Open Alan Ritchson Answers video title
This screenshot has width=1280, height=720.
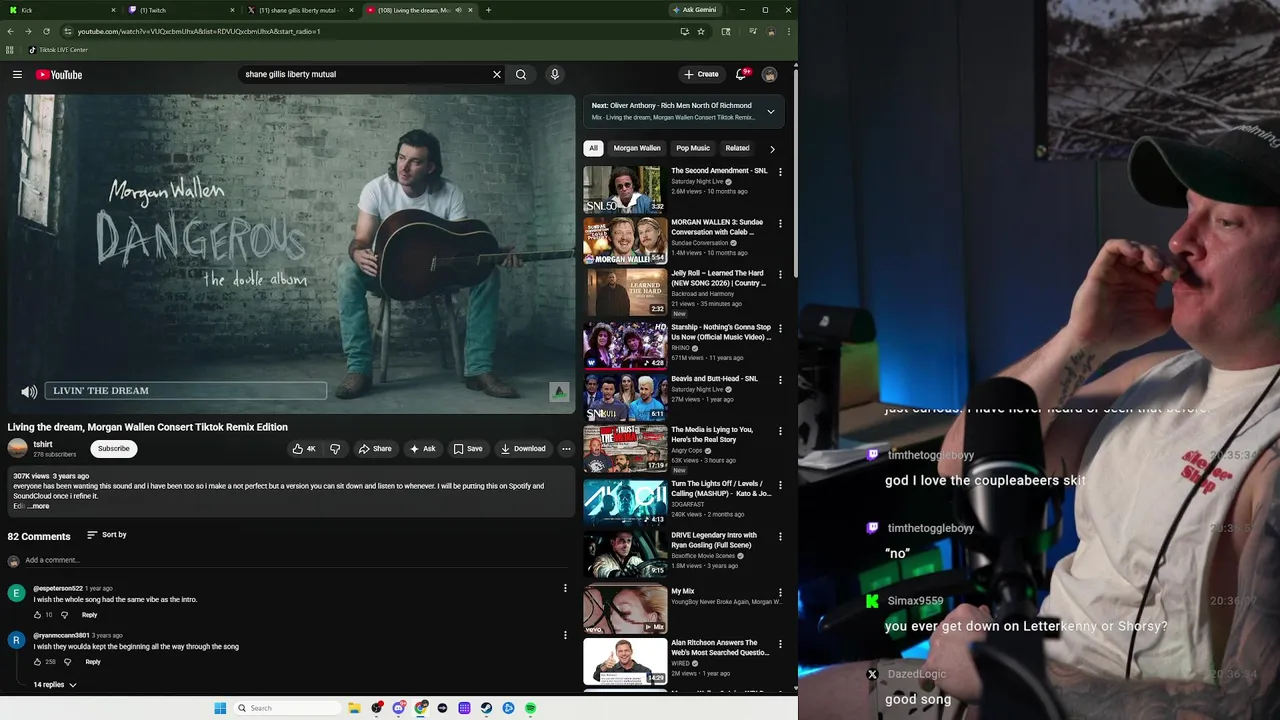pos(720,648)
